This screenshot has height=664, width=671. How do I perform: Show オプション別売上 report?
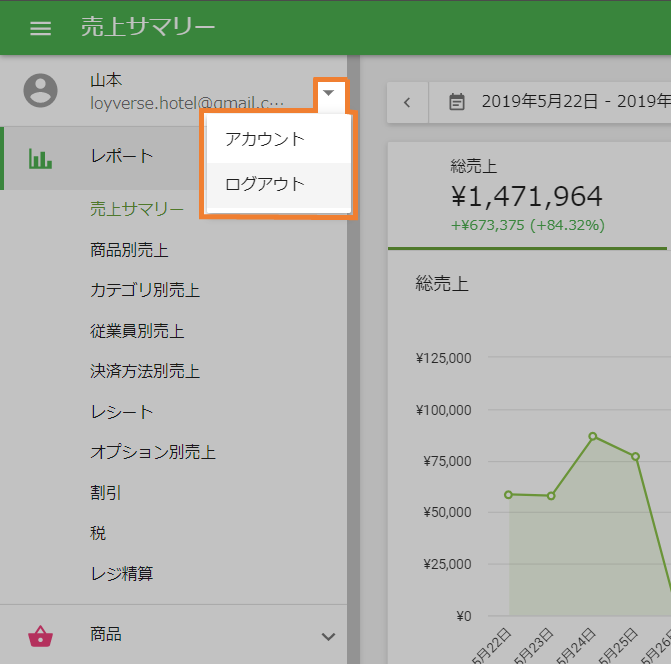coord(153,452)
